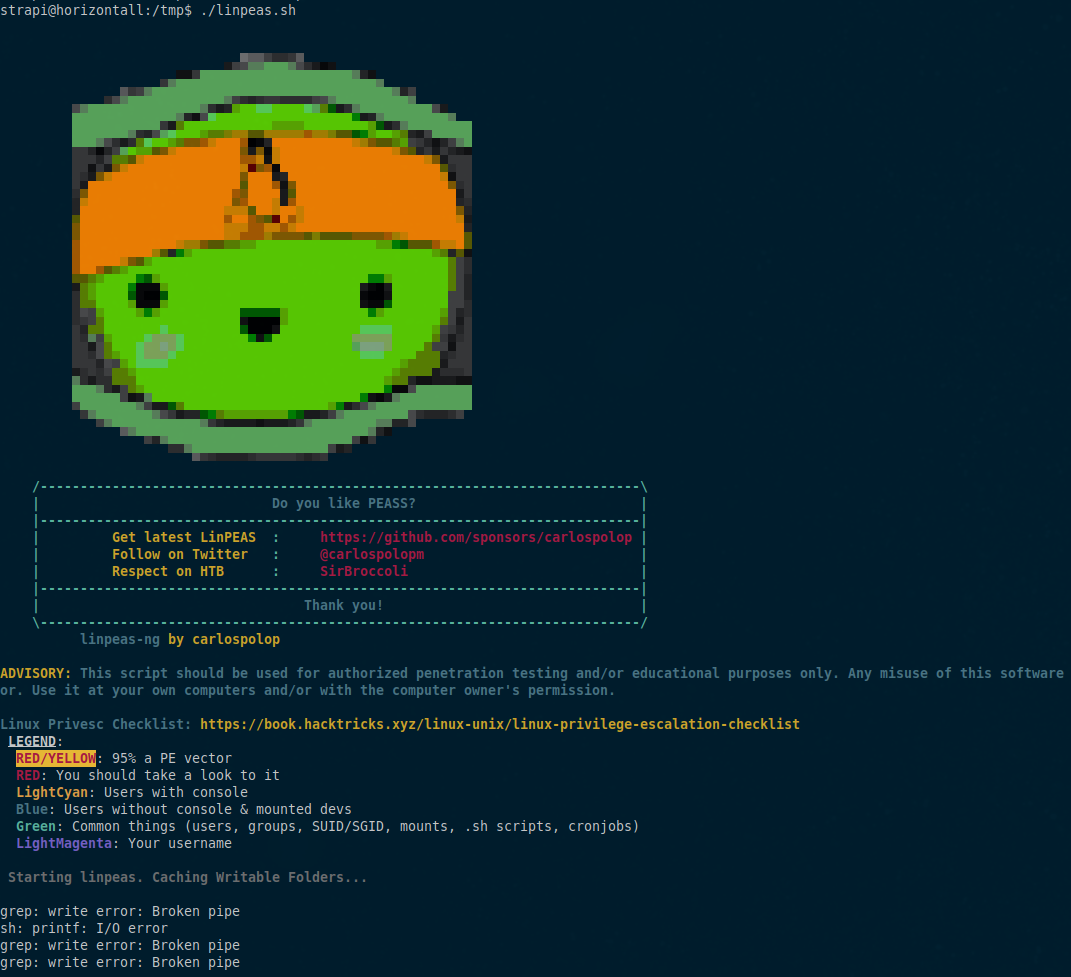Click the grep error line directly above 'sh: printf'
This screenshot has width=1071, height=977.
coord(120,911)
